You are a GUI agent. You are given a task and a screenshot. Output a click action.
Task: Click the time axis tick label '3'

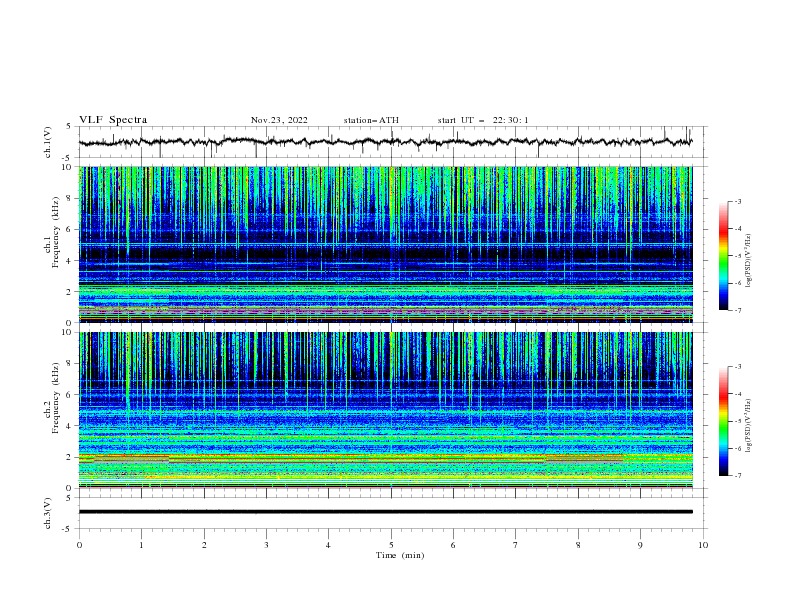pyautogui.click(x=266, y=545)
